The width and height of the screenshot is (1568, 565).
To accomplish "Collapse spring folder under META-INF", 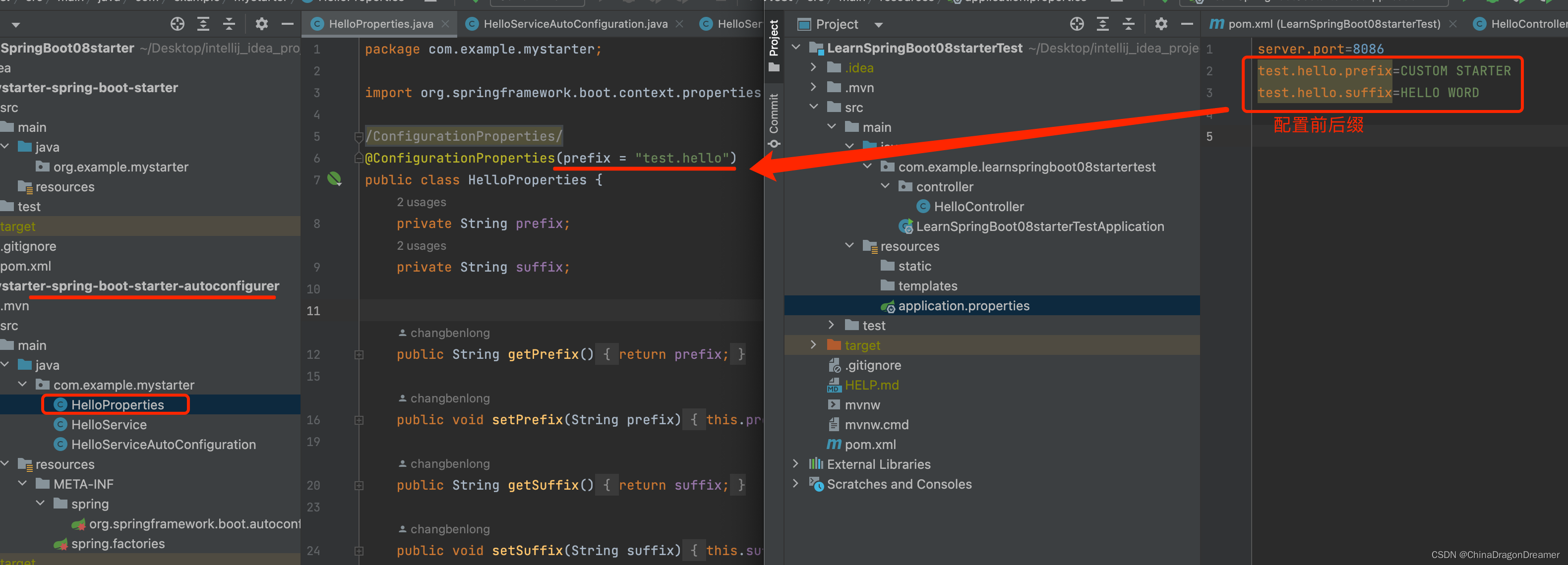I will click(x=40, y=504).
